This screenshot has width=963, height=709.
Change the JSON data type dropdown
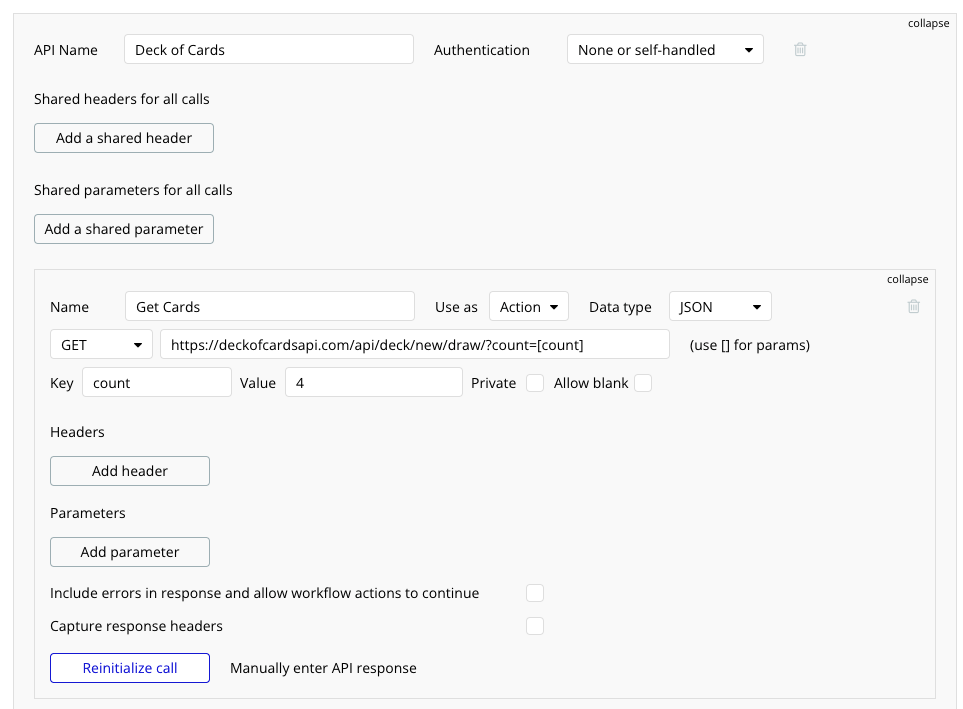coord(719,307)
